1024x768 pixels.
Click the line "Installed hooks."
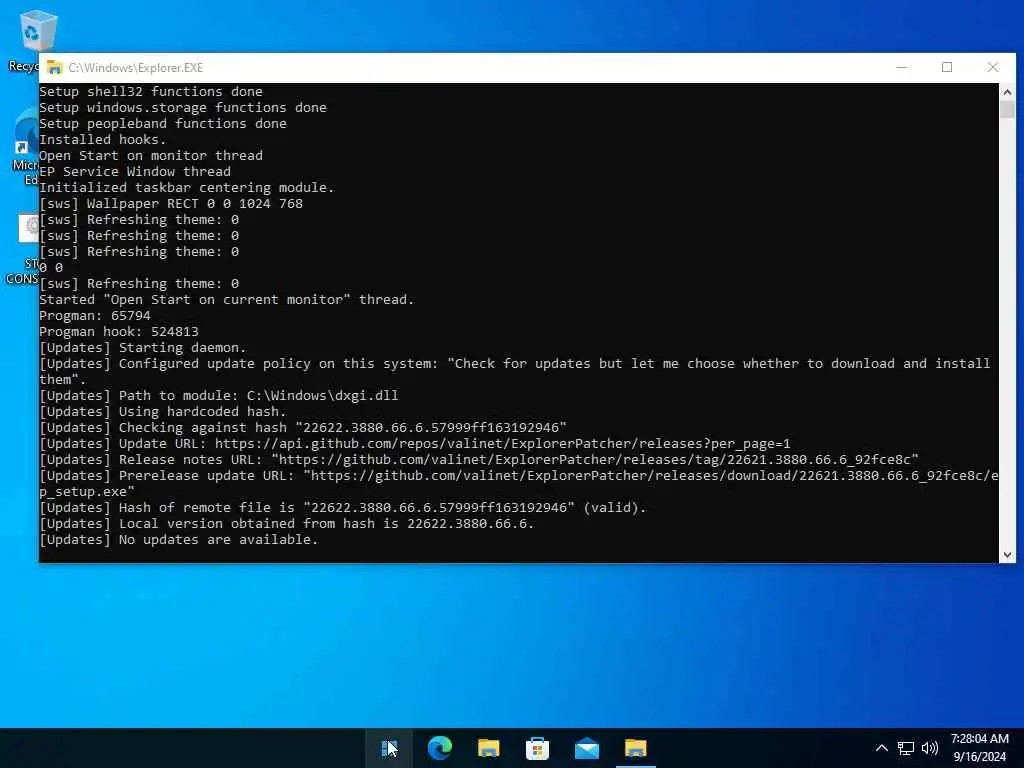103,140
